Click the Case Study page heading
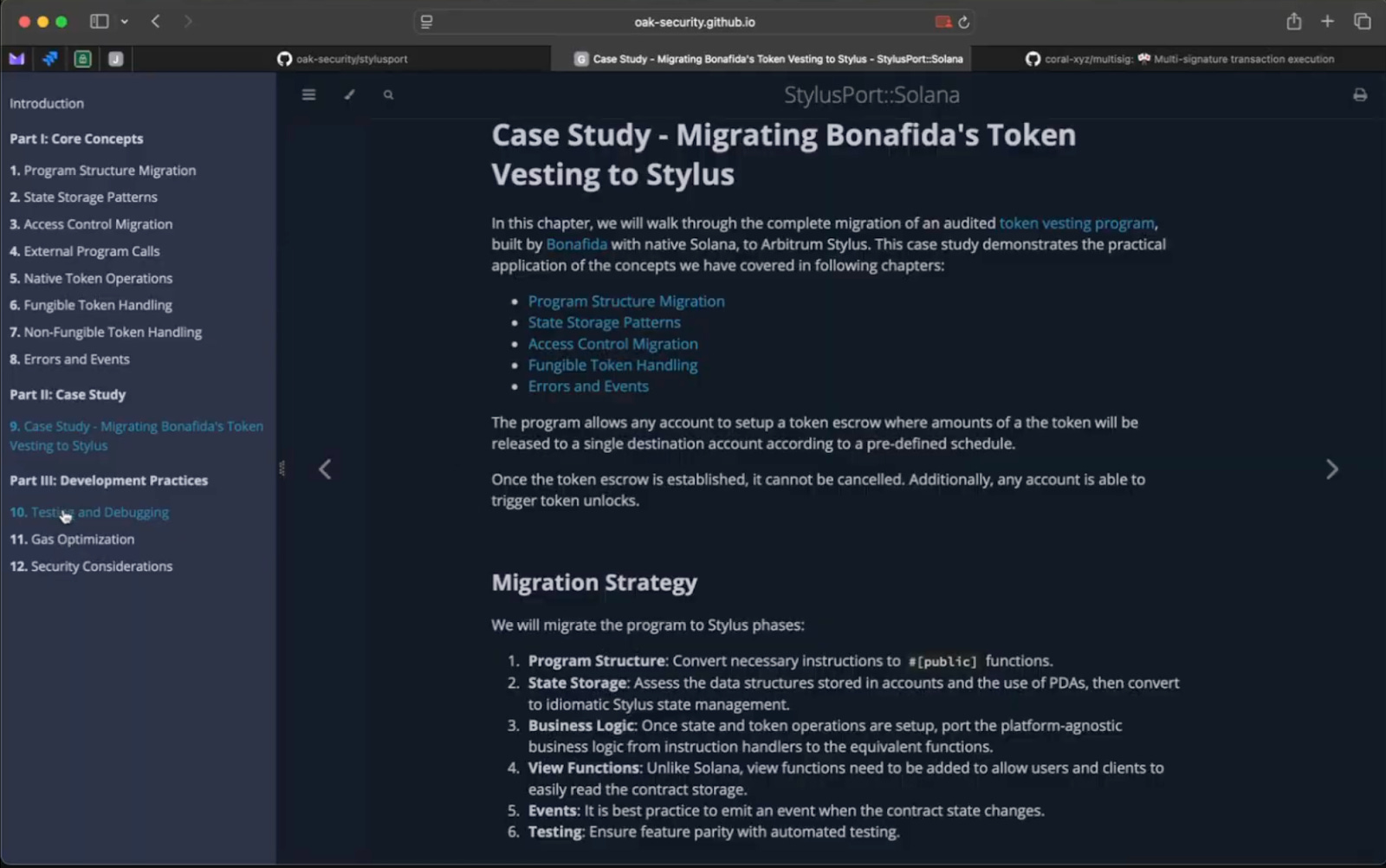Viewport: 1386px width, 868px height. point(784,154)
